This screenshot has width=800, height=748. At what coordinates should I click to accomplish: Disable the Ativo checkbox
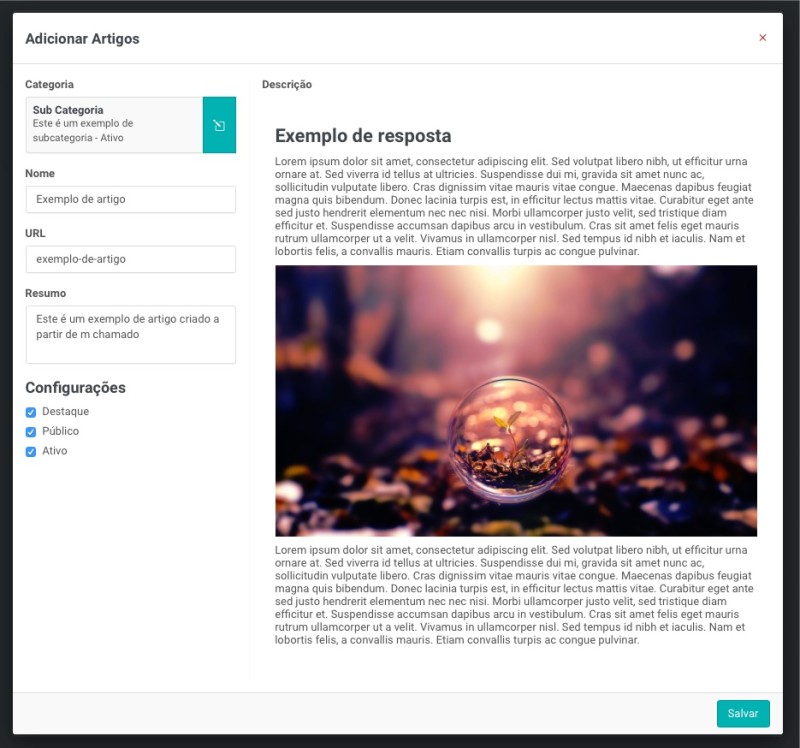click(x=31, y=452)
